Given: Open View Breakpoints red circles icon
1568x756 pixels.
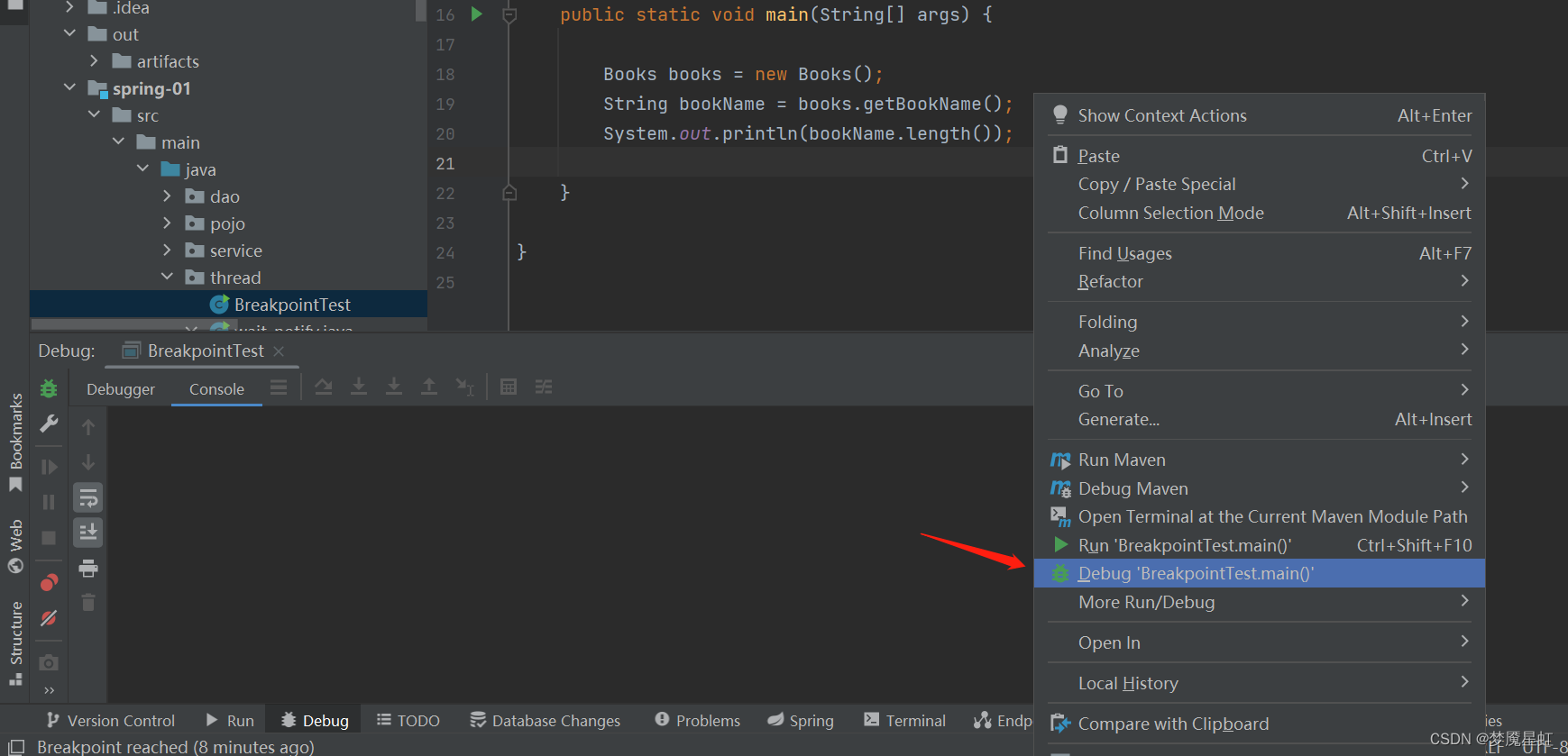Looking at the screenshot, I should pyautogui.click(x=49, y=582).
